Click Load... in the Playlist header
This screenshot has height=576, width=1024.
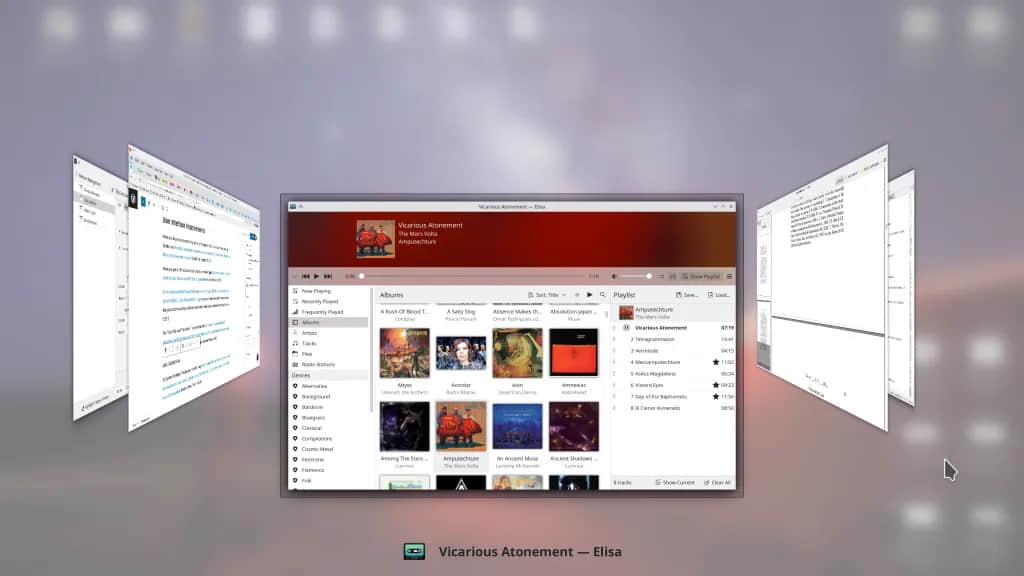[718, 295]
